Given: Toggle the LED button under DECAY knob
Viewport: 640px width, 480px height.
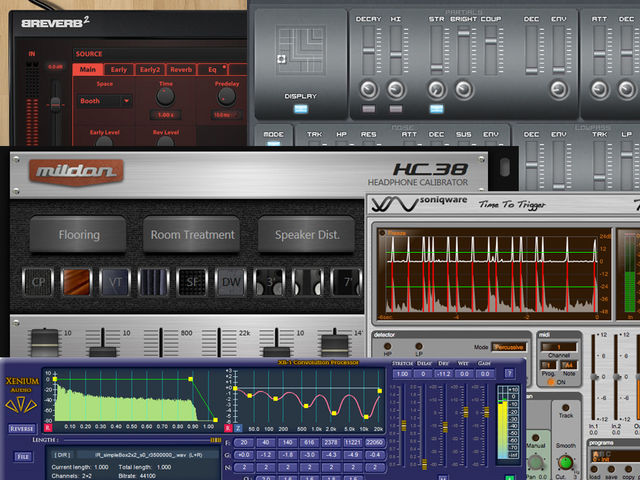Looking at the screenshot, I should pyautogui.click(x=369, y=109).
